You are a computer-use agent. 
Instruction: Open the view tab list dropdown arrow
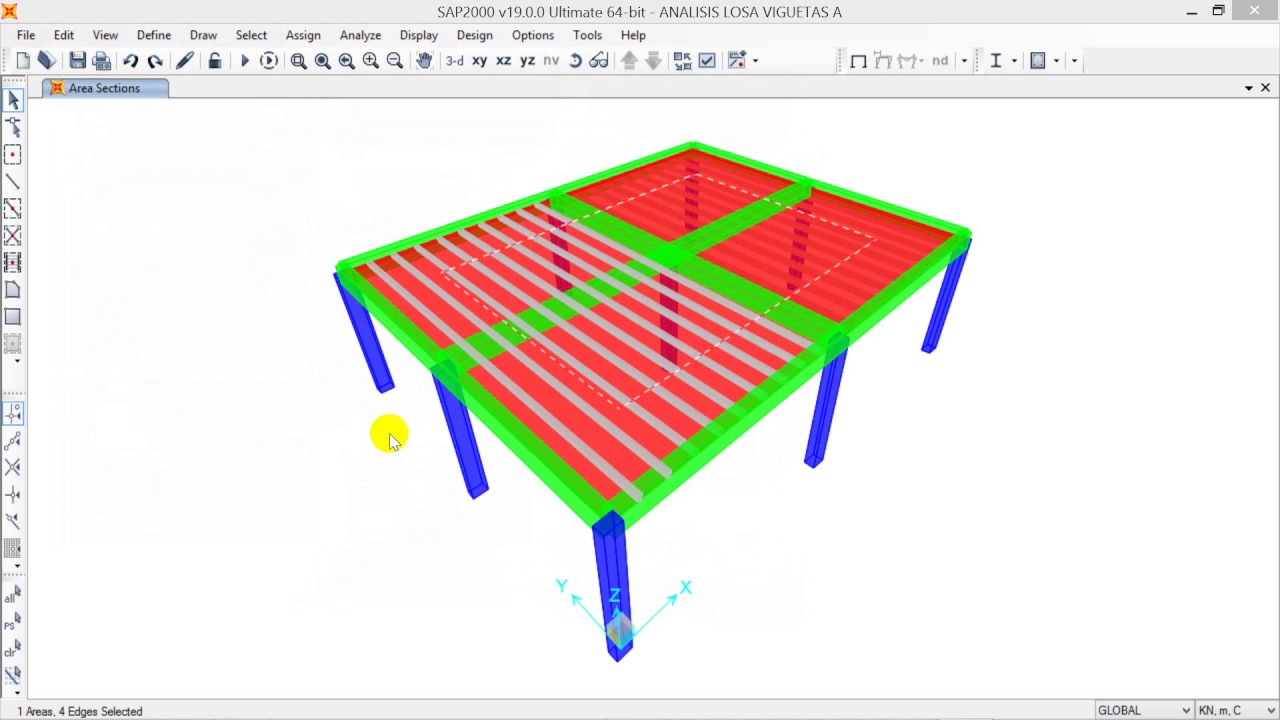tap(1249, 88)
